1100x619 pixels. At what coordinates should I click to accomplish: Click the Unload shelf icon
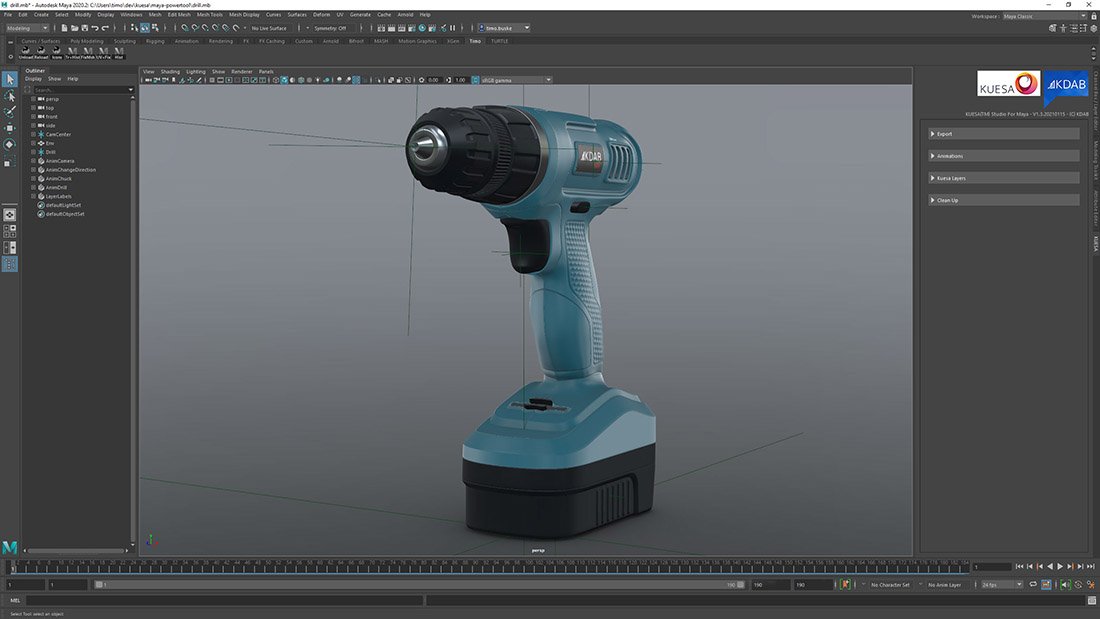(26, 52)
